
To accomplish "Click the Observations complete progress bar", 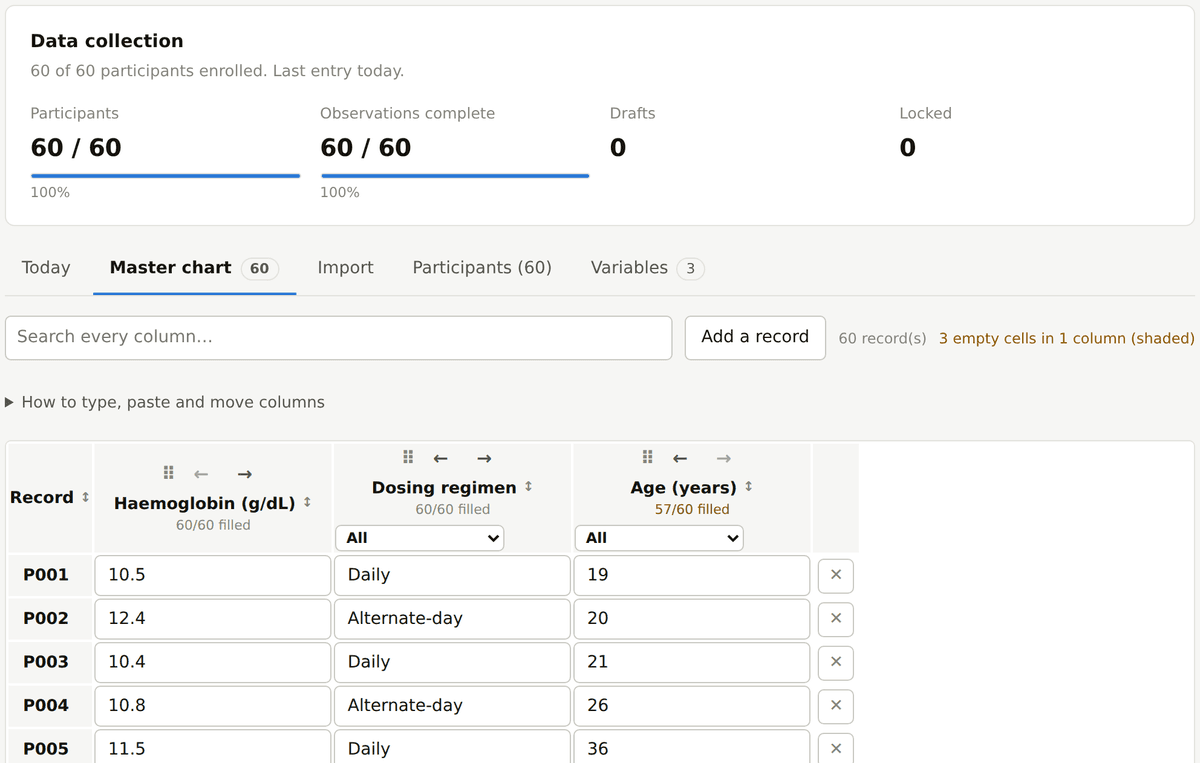I will (x=455, y=175).
